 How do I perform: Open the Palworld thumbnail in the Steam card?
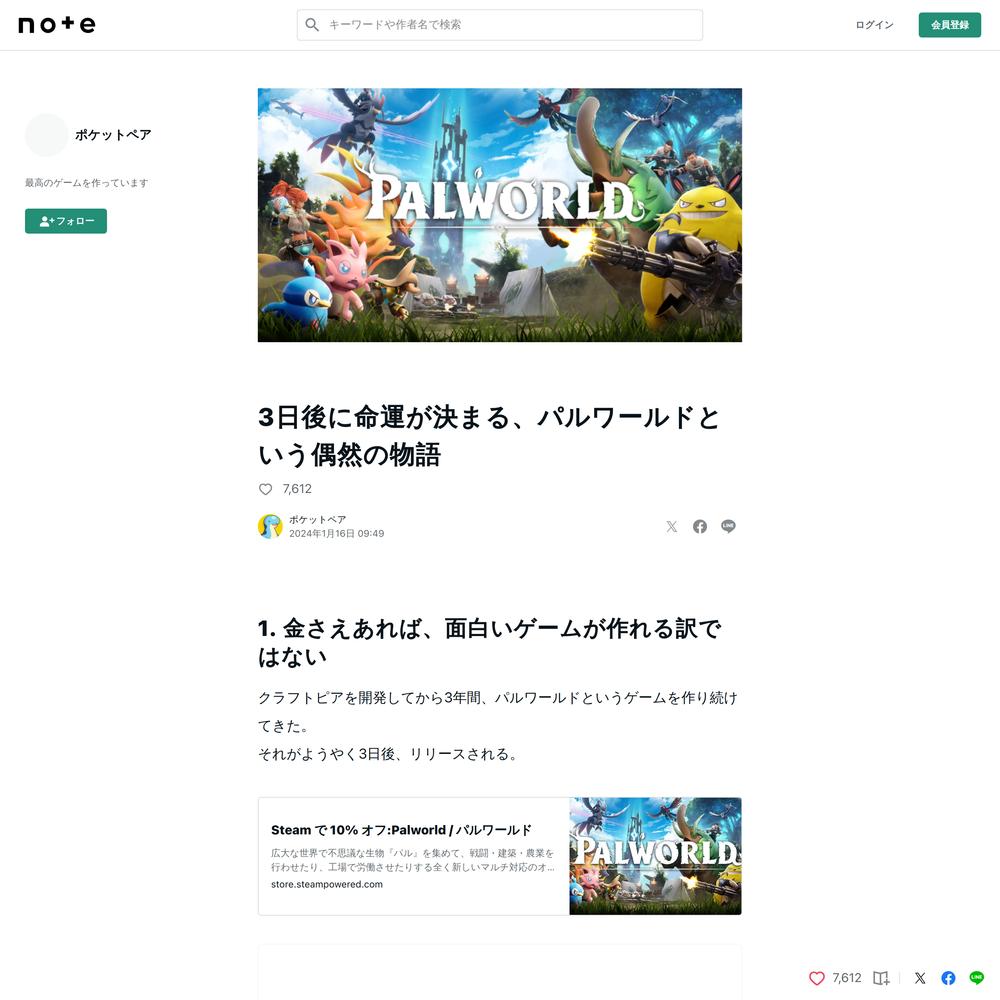(x=656, y=856)
